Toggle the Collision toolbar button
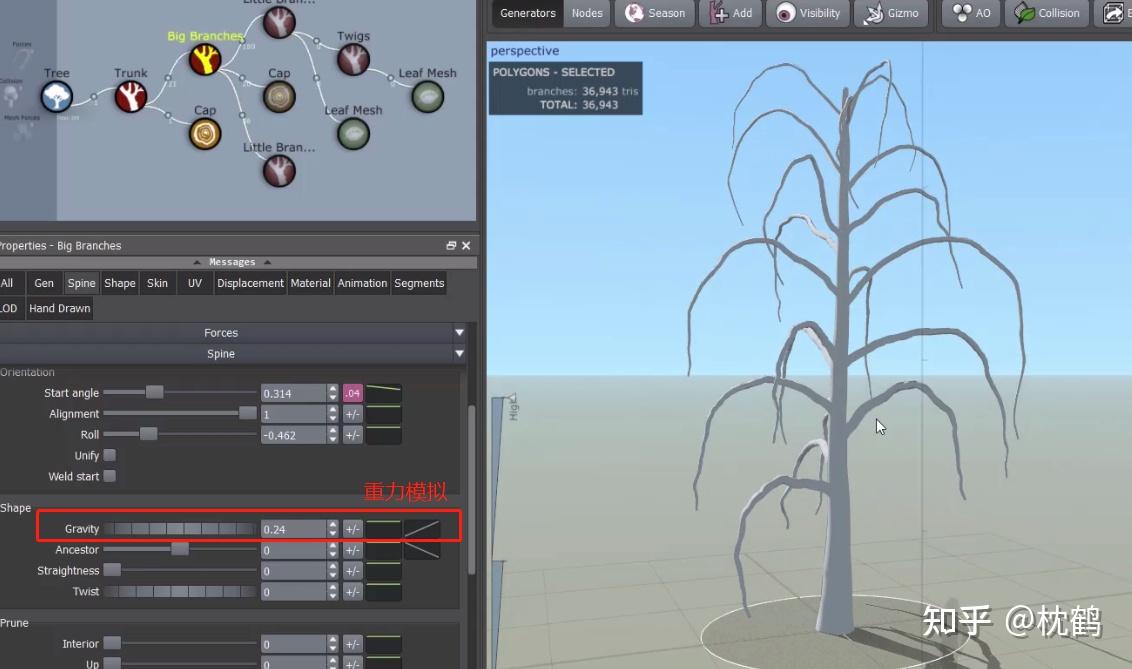The image size is (1132, 669). click(x=1047, y=13)
